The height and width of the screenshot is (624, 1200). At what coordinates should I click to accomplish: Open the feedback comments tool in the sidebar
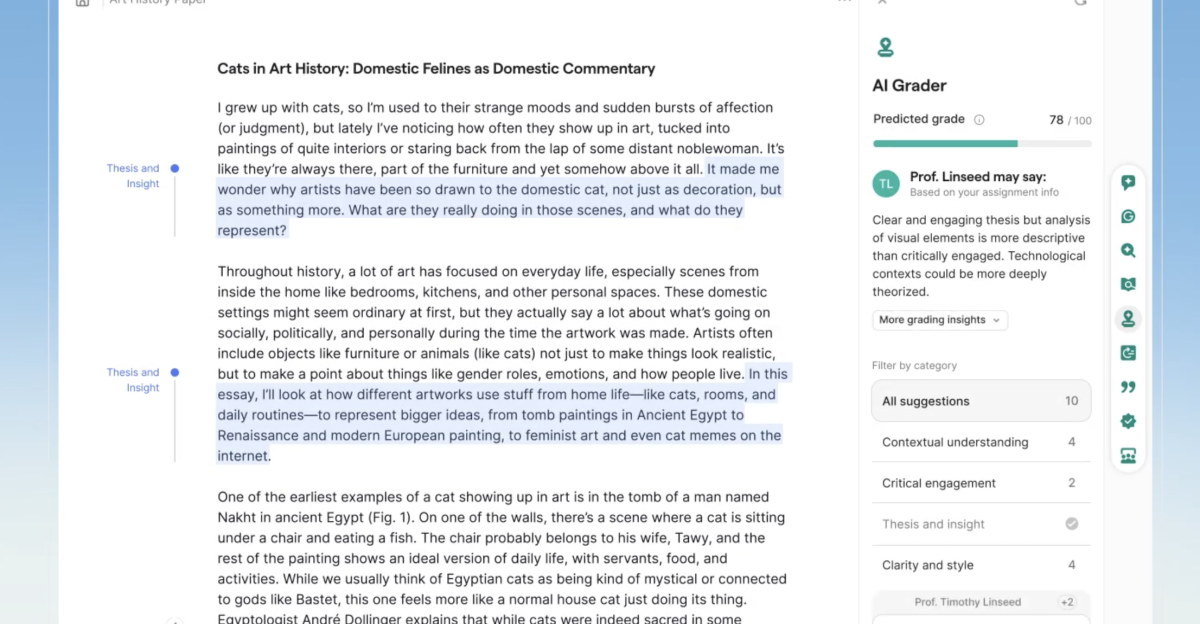tap(1128, 182)
